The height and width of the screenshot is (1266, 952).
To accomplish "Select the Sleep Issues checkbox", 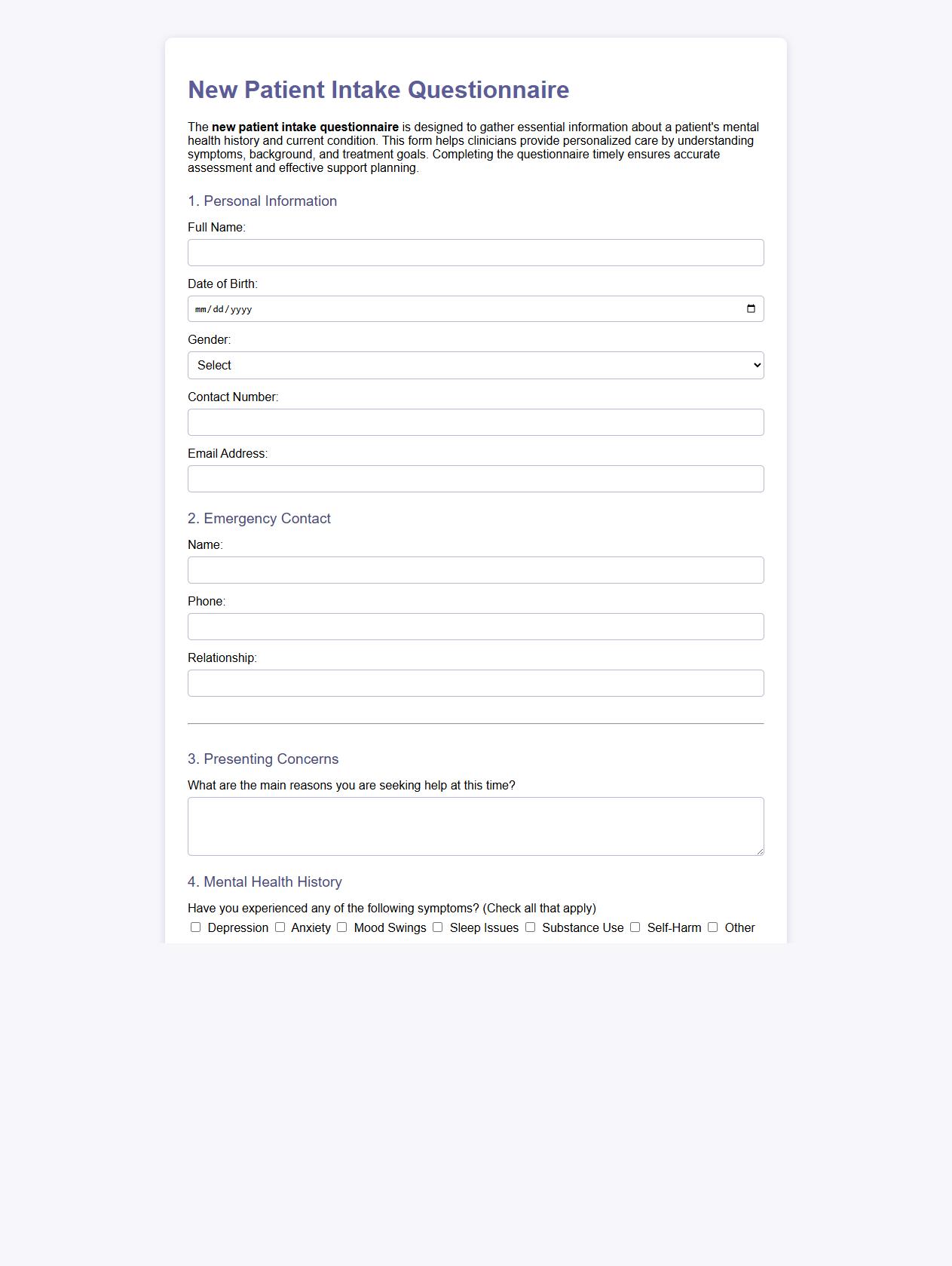I will click(437, 927).
